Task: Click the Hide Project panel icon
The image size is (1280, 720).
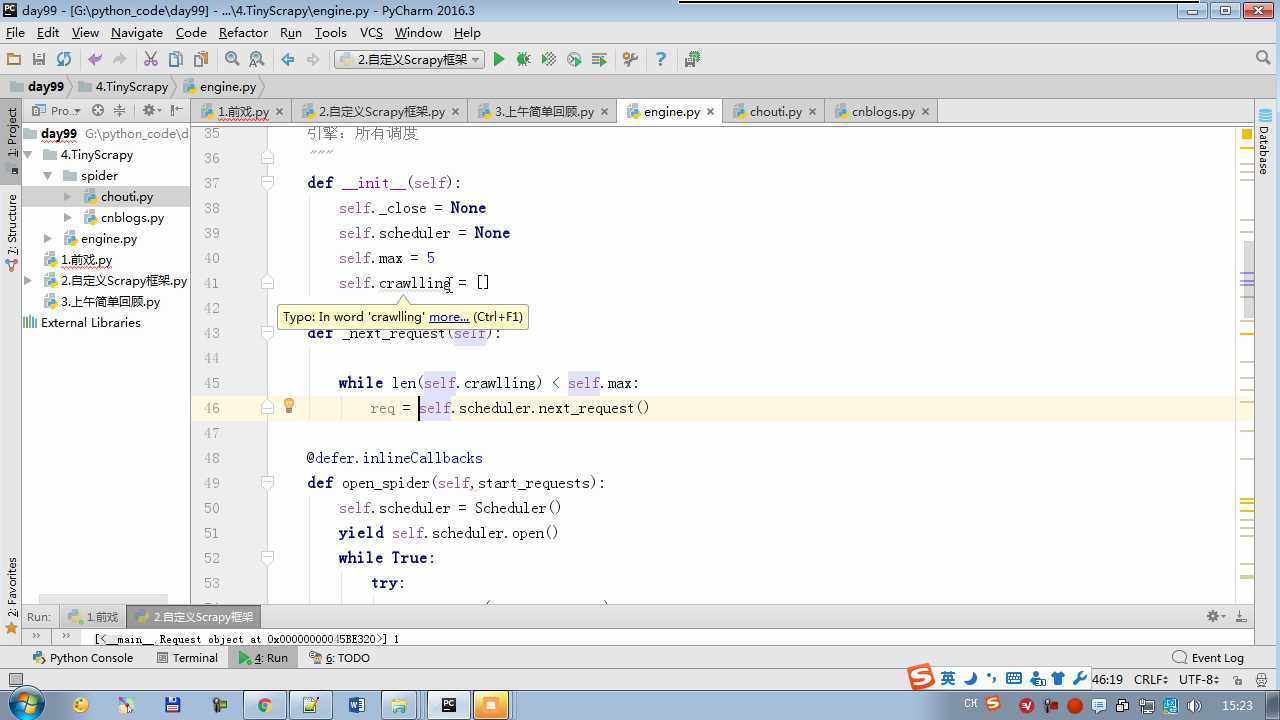Action: click(176, 111)
